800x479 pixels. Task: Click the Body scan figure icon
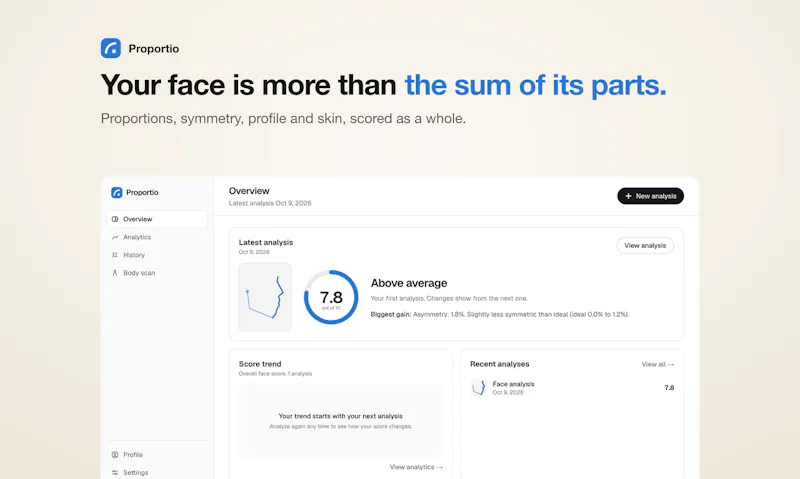[x=115, y=273]
